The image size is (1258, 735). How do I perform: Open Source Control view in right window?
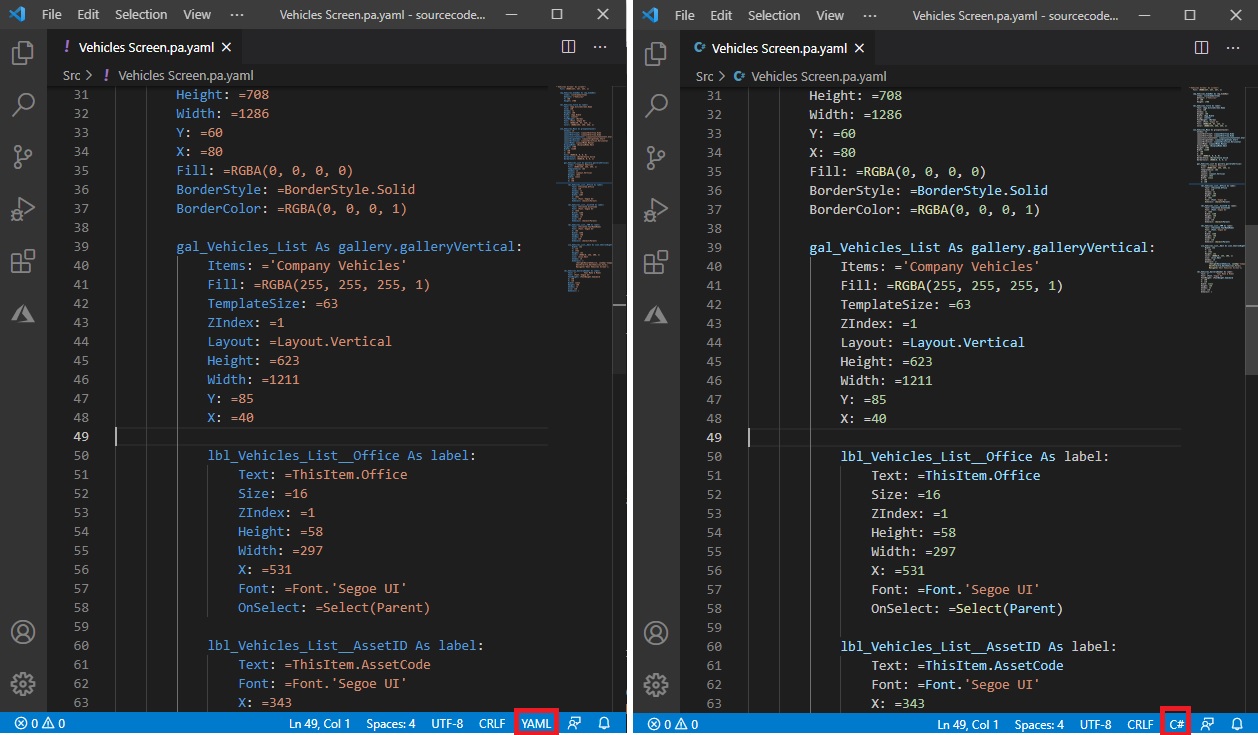tap(655, 157)
